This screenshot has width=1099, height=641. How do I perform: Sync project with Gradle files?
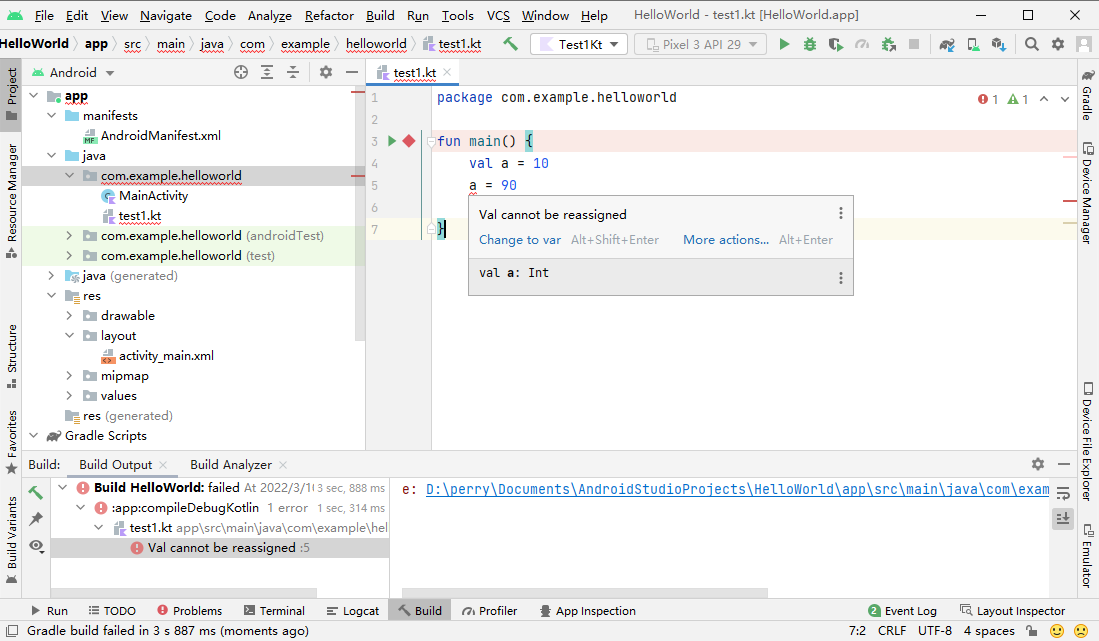tap(947, 45)
